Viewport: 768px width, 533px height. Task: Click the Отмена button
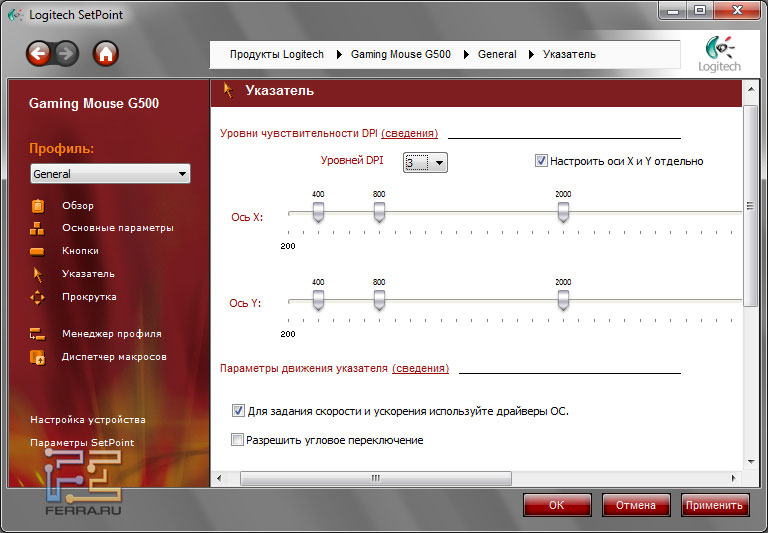636,505
